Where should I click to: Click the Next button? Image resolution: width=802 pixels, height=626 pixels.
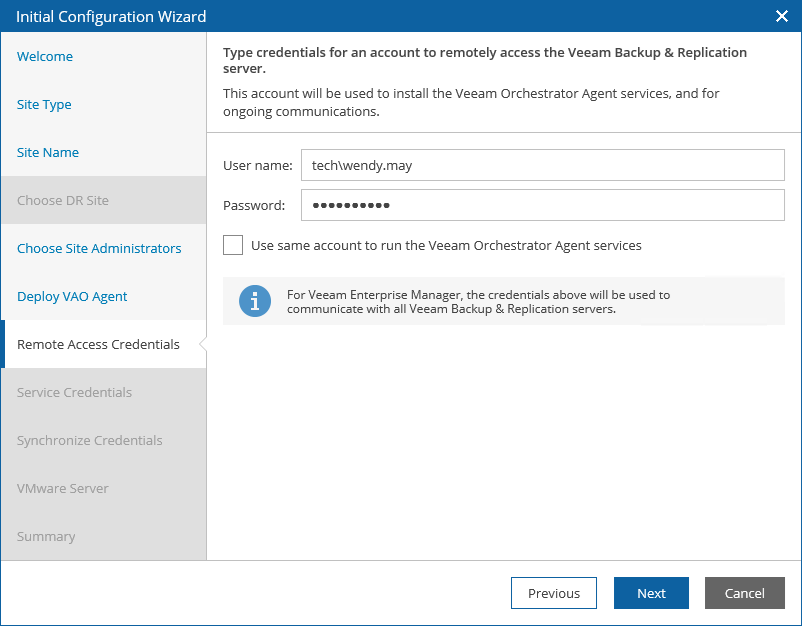click(x=651, y=593)
